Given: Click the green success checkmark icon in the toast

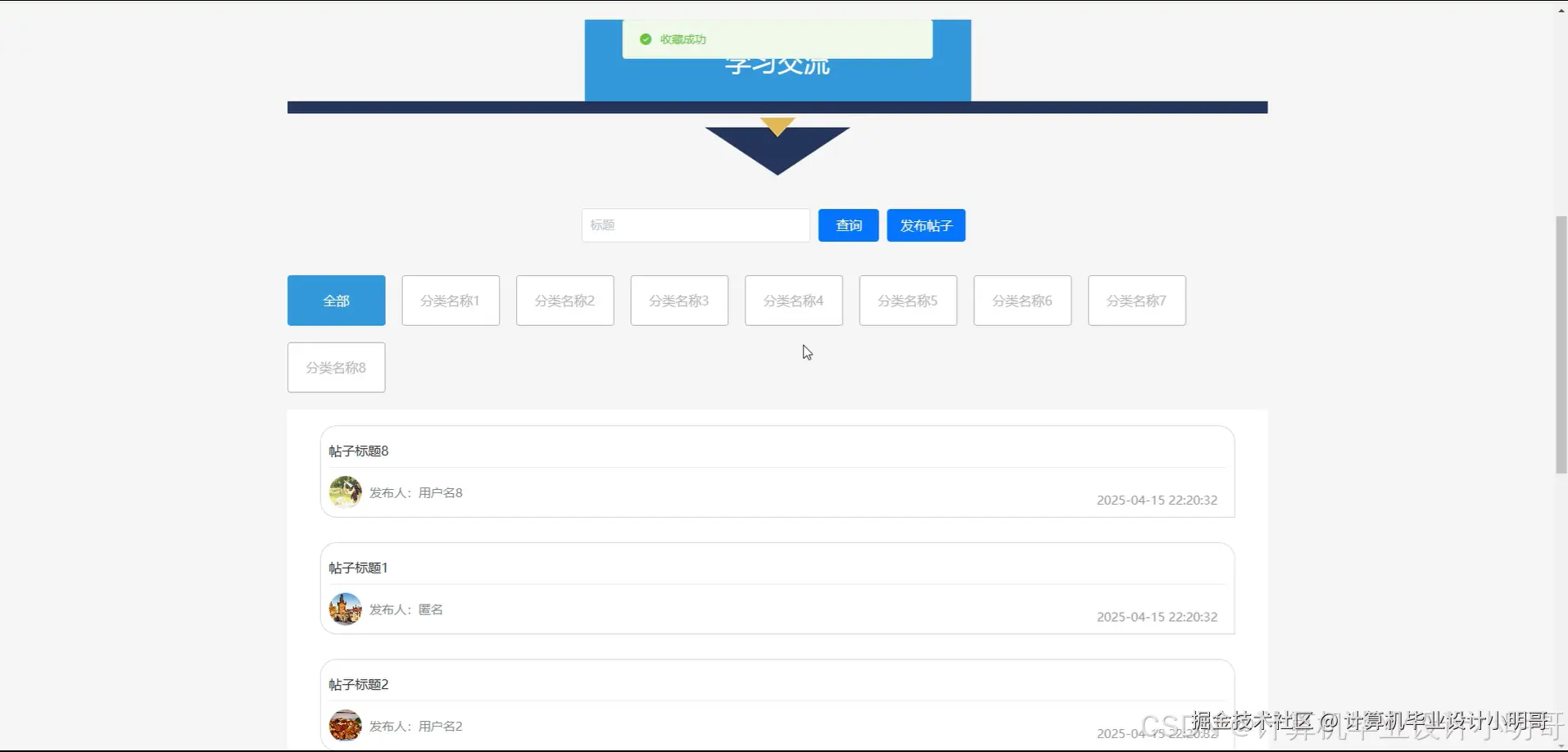Looking at the screenshot, I should (646, 39).
